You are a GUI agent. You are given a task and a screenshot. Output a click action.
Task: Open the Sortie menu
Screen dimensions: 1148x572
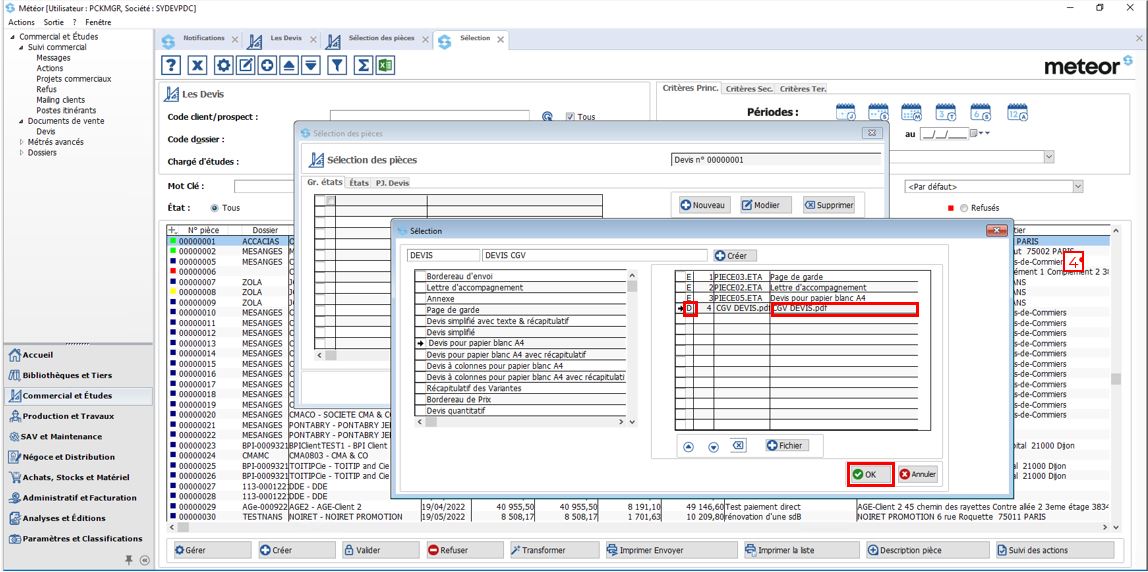point(53,22)
